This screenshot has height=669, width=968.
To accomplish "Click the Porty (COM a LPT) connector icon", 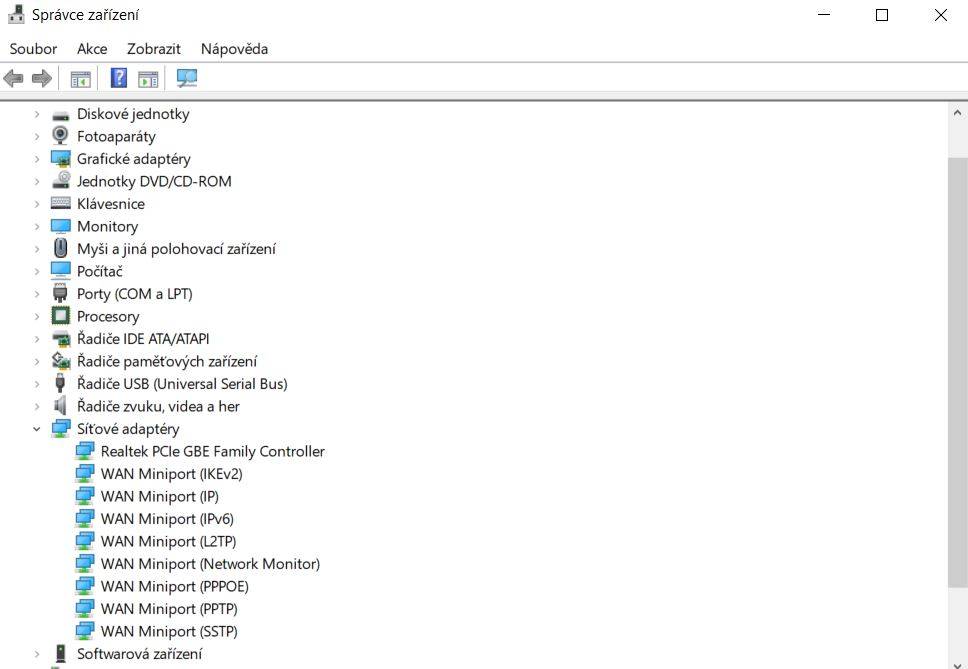I will (x=60, y=293).
